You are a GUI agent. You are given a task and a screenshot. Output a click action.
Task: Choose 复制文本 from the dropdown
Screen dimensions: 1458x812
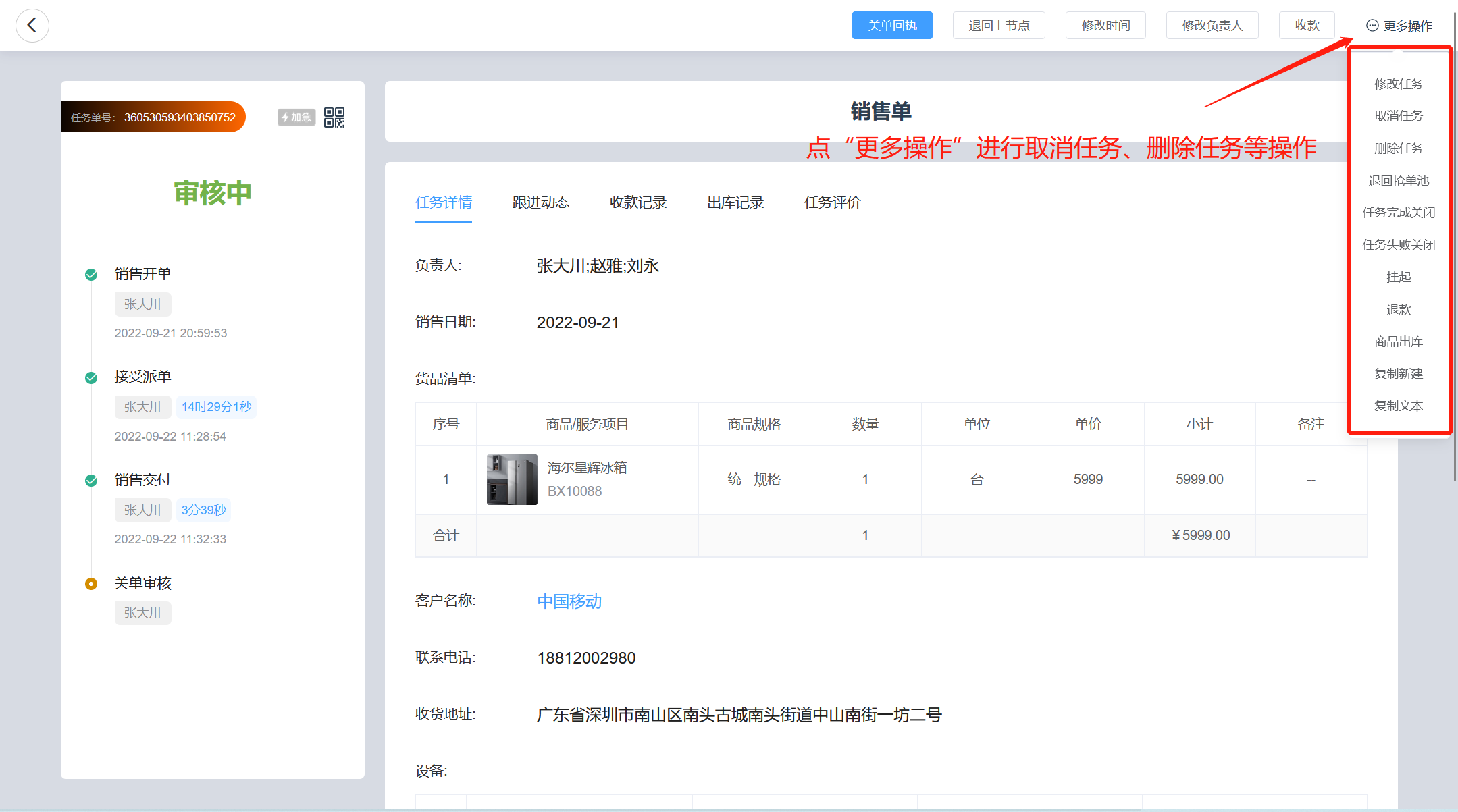[1398, 406]
